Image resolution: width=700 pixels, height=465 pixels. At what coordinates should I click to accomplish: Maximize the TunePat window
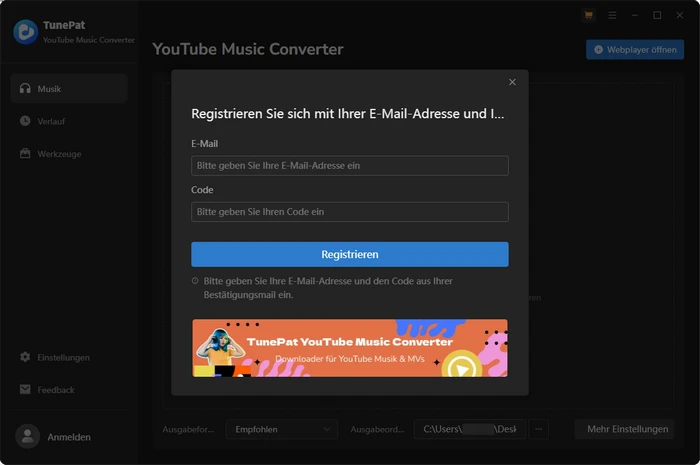pos(657,15)
